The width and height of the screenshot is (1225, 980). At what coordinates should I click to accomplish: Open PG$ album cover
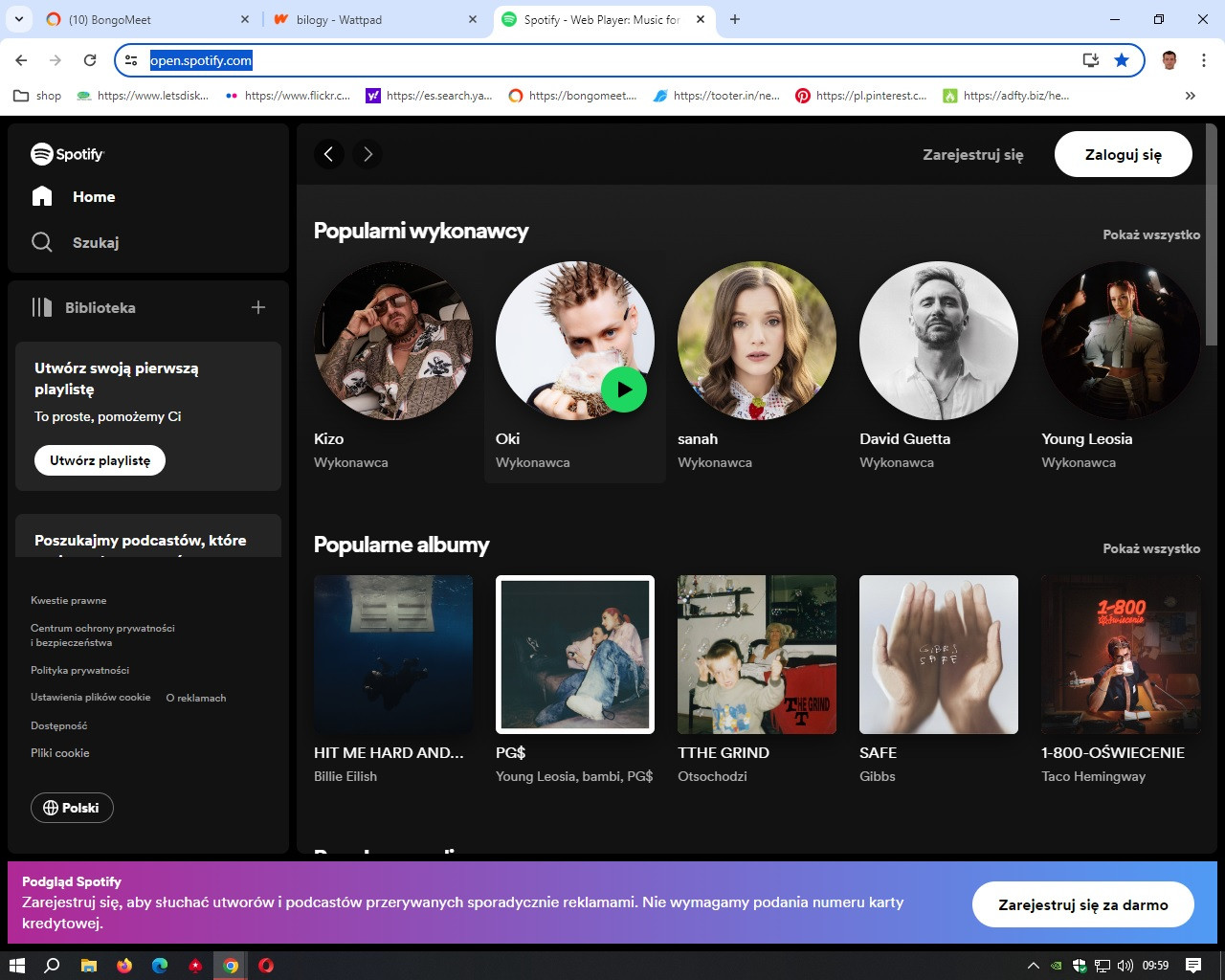pyautogui.click(x=575, y=655)
